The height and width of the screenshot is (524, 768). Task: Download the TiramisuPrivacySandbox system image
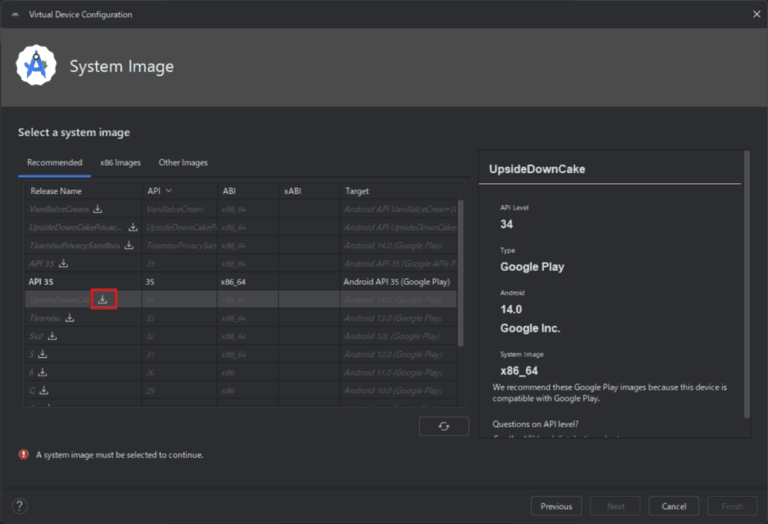point(127,245)
